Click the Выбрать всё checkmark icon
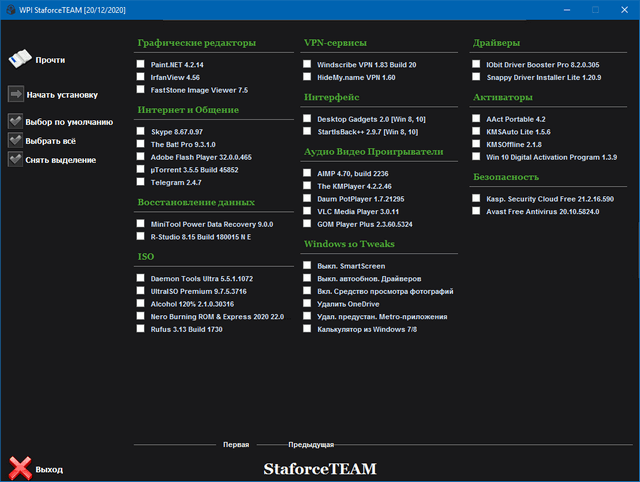This screenshot has height=482, width=640. 16,140
